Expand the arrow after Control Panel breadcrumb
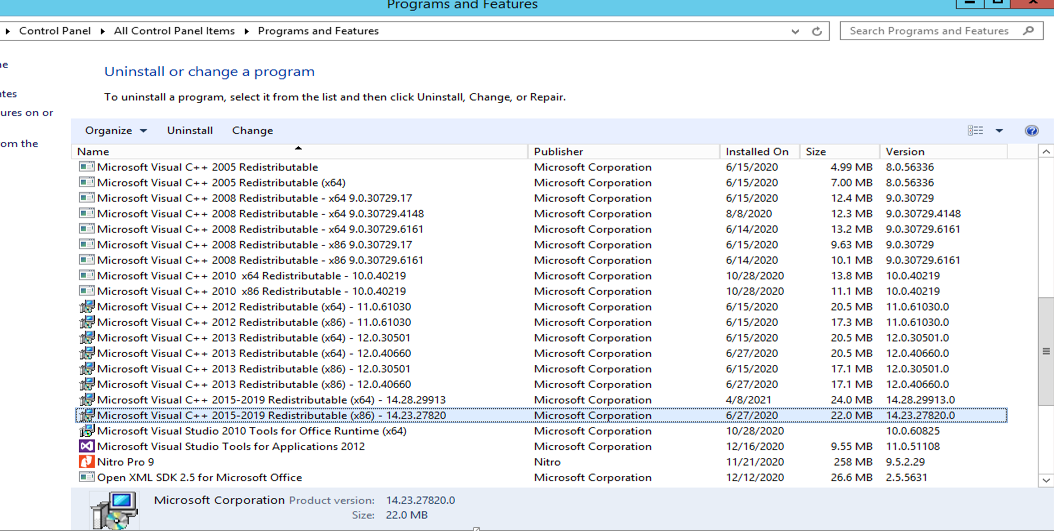Viewport: 1054px width, 531px height. [x=103, y=31]
